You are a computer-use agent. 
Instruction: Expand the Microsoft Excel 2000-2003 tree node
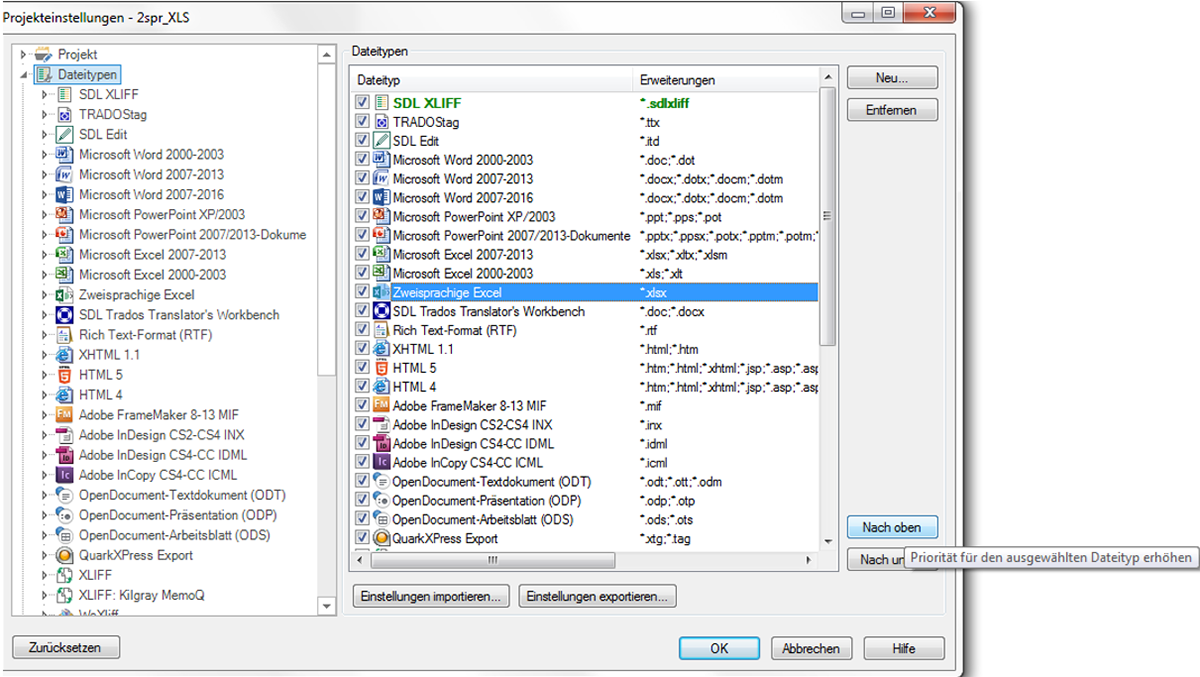click(45, 274)
